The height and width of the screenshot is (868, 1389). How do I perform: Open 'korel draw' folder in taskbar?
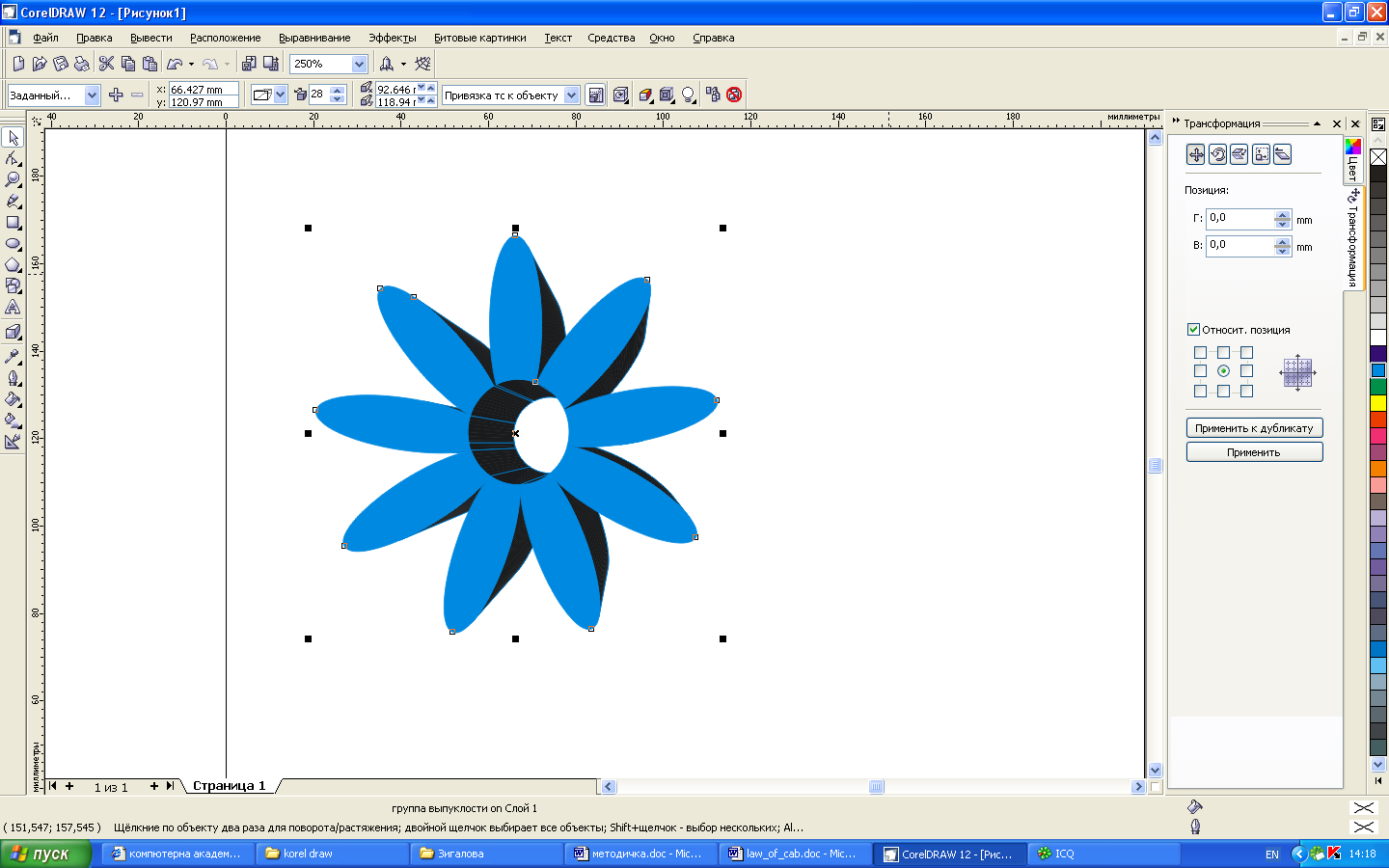coord(333,854)
